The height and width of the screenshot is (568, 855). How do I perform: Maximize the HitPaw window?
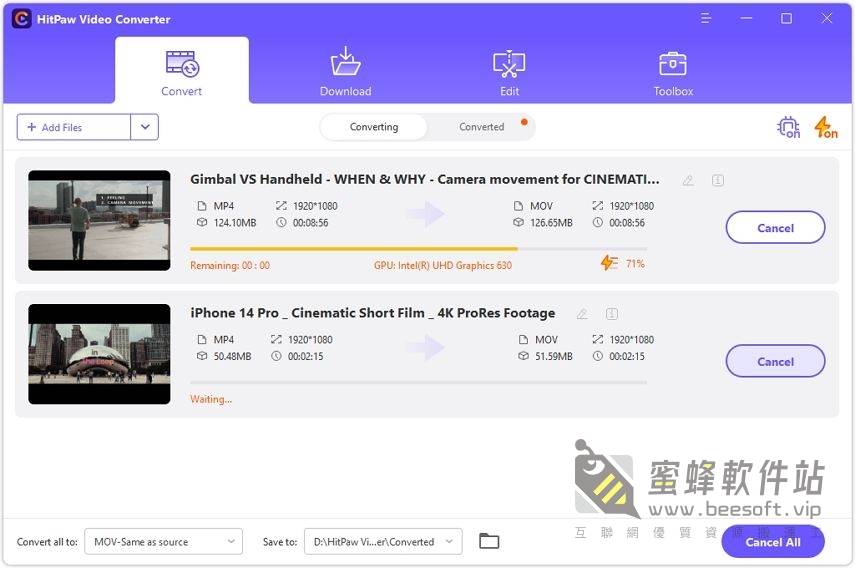point(786,19)
